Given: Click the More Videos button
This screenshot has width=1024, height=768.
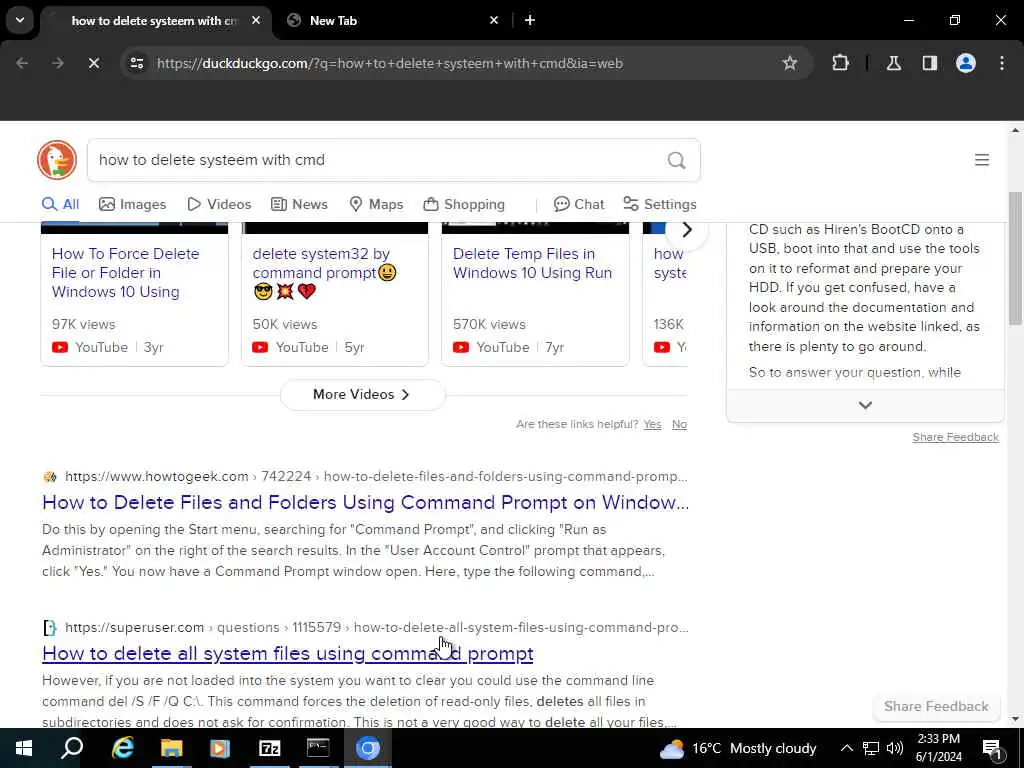Looking at the screenshot, I should pos(362,394).
